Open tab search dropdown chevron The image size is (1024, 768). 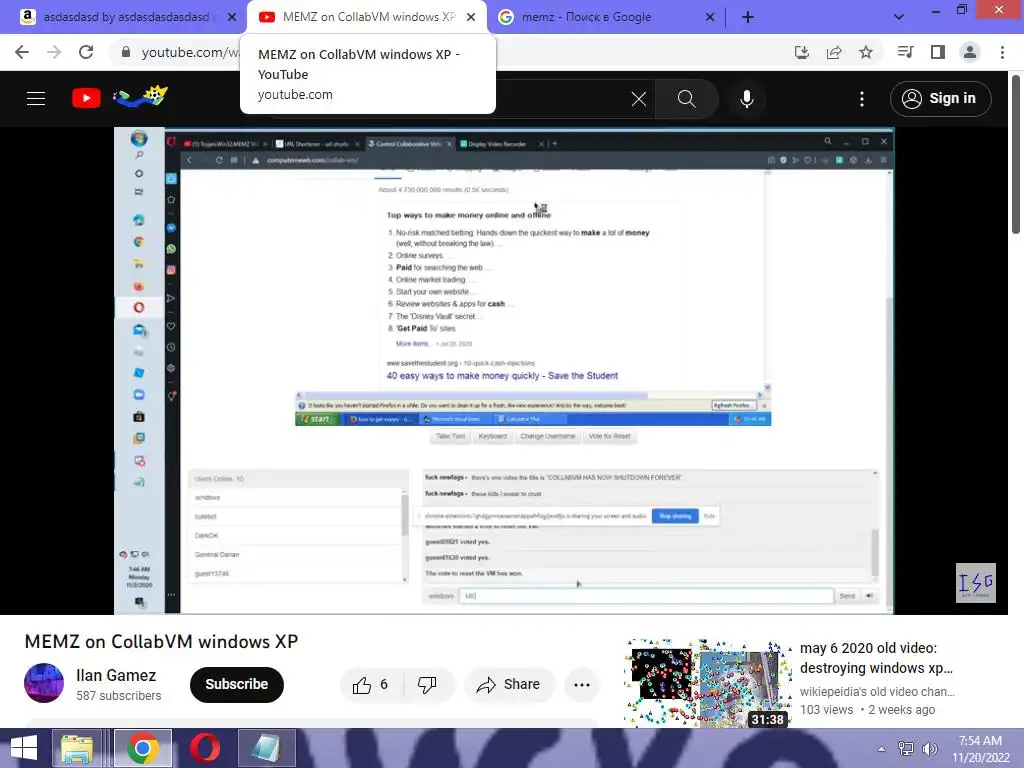click(x=899, y=17)
